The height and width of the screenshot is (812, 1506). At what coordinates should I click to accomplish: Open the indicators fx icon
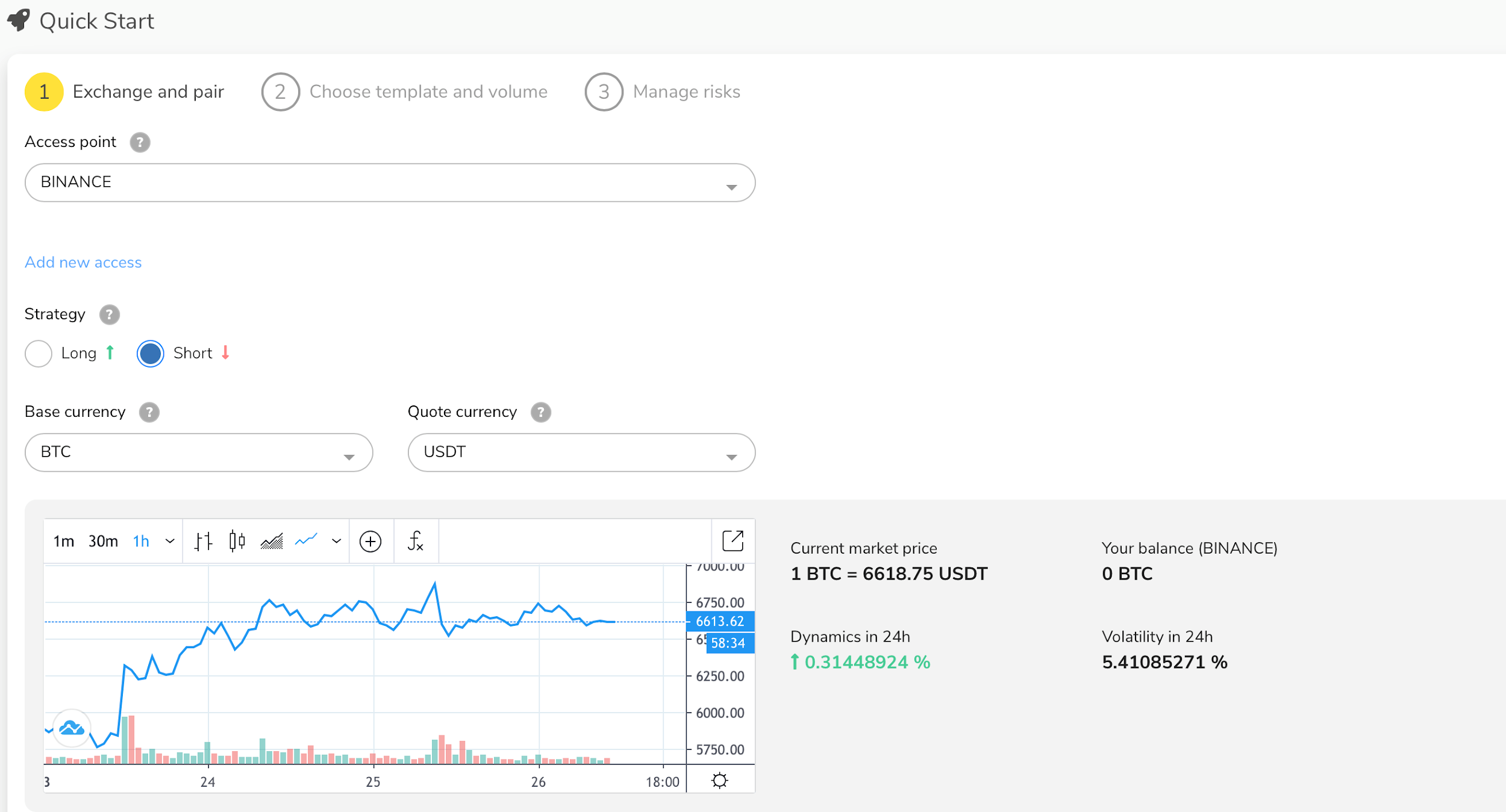coord(416,541)
